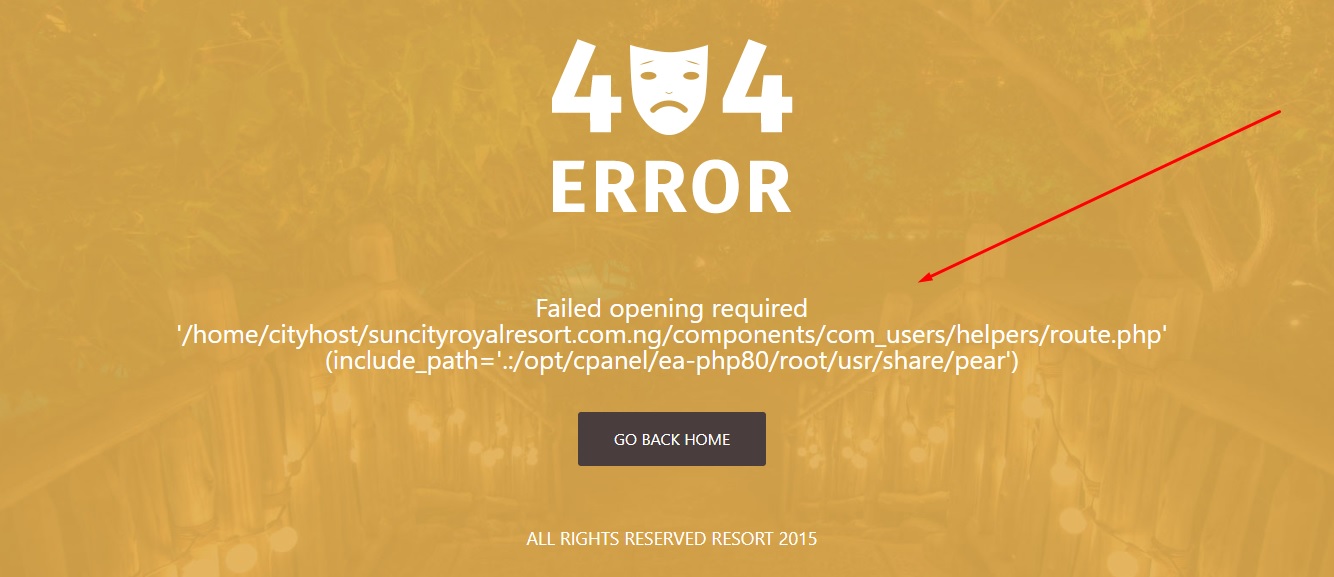
Task: Click the GO BACK HOME button
Action: pos(672,439)
